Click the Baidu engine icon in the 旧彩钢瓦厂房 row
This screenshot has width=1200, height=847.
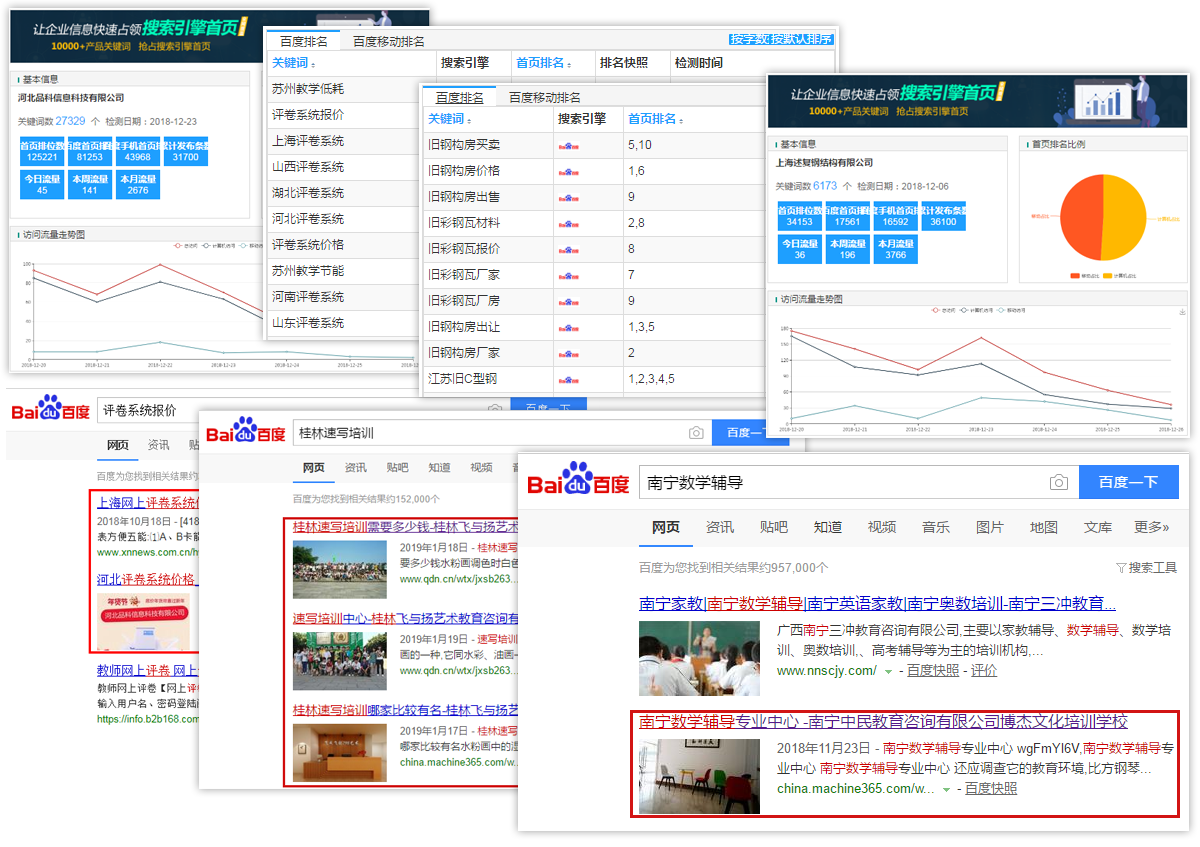[569, 301]
